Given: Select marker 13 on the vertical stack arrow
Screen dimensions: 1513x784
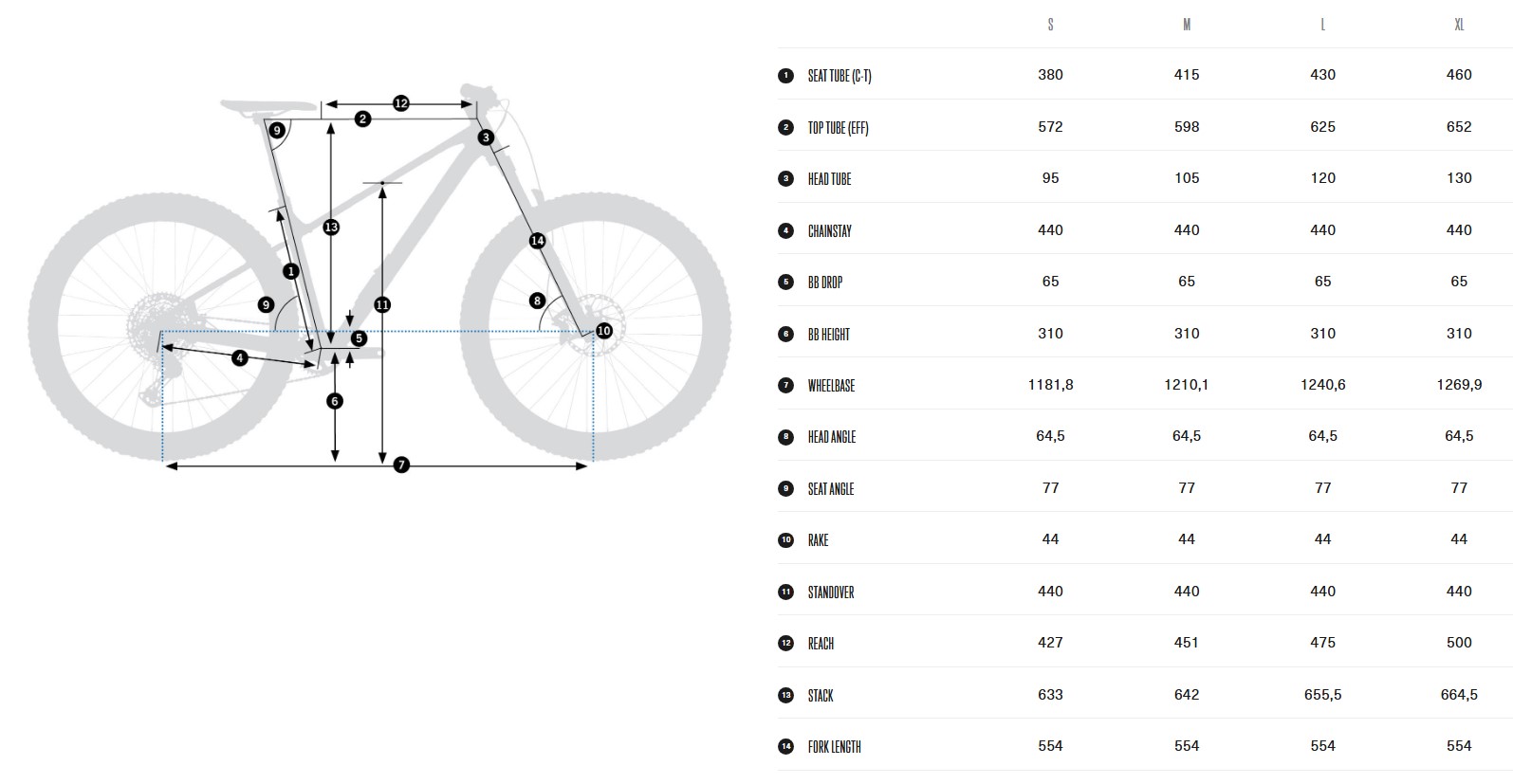Looking at the screenshot, I should click(330, 227).
